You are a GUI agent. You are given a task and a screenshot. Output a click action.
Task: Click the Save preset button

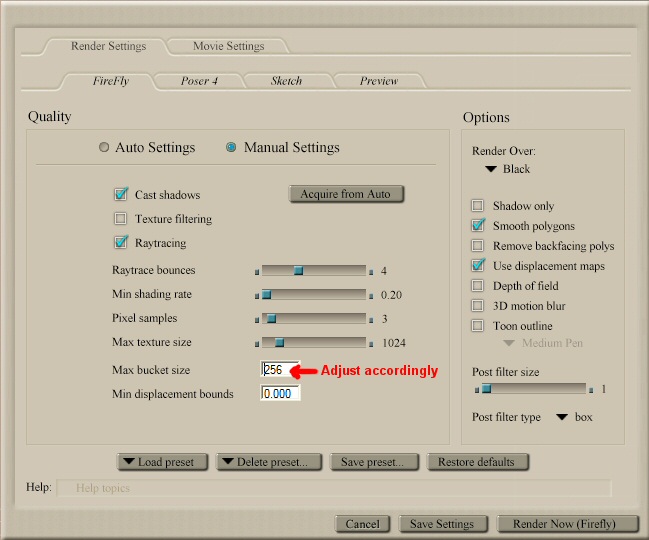tap(374, 462)
